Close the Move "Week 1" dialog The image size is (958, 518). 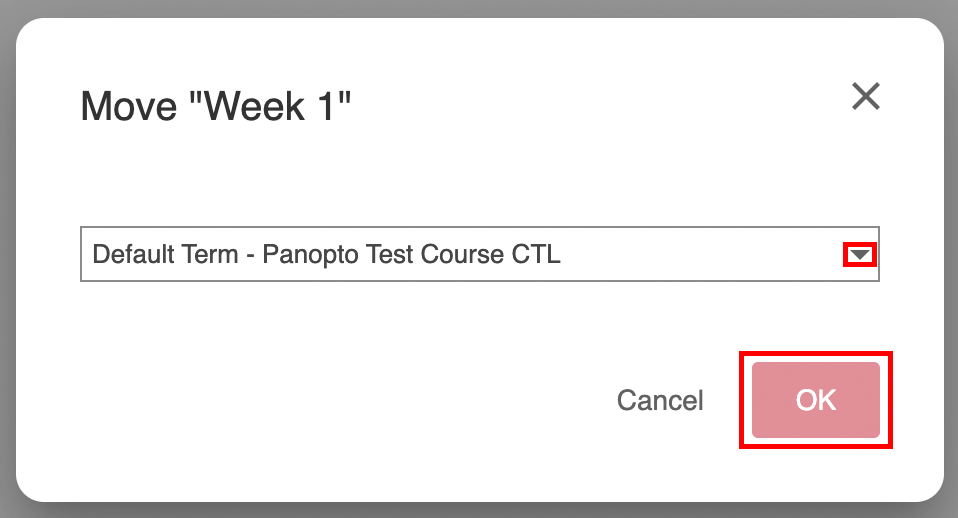[x=865, y=97]
